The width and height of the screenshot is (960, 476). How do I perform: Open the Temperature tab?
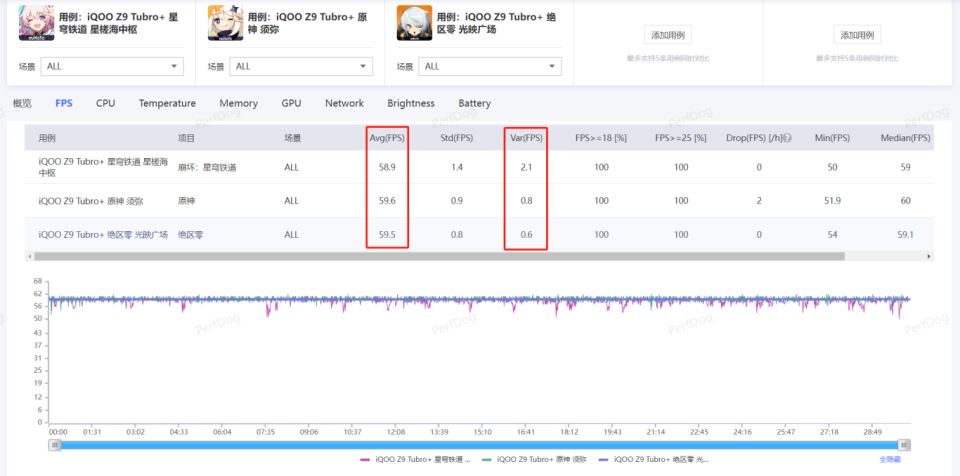point(167,103)
